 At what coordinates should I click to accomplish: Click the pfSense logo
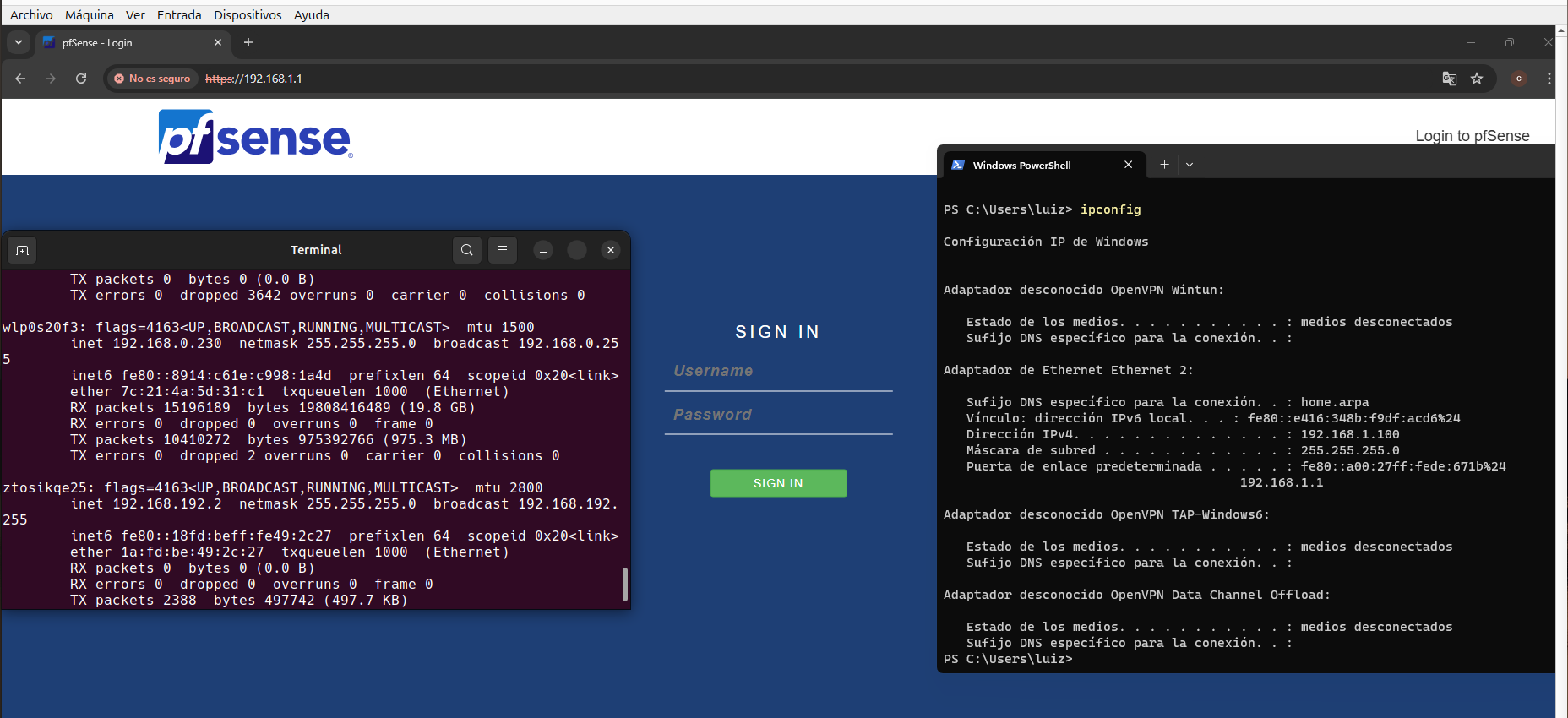click(255, 137)
